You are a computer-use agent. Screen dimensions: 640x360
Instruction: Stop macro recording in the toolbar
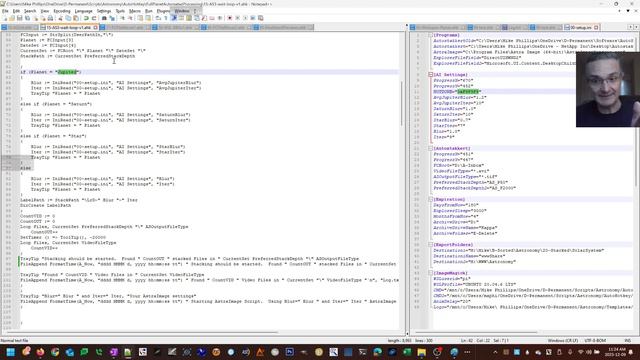click(x=237, y=18)
